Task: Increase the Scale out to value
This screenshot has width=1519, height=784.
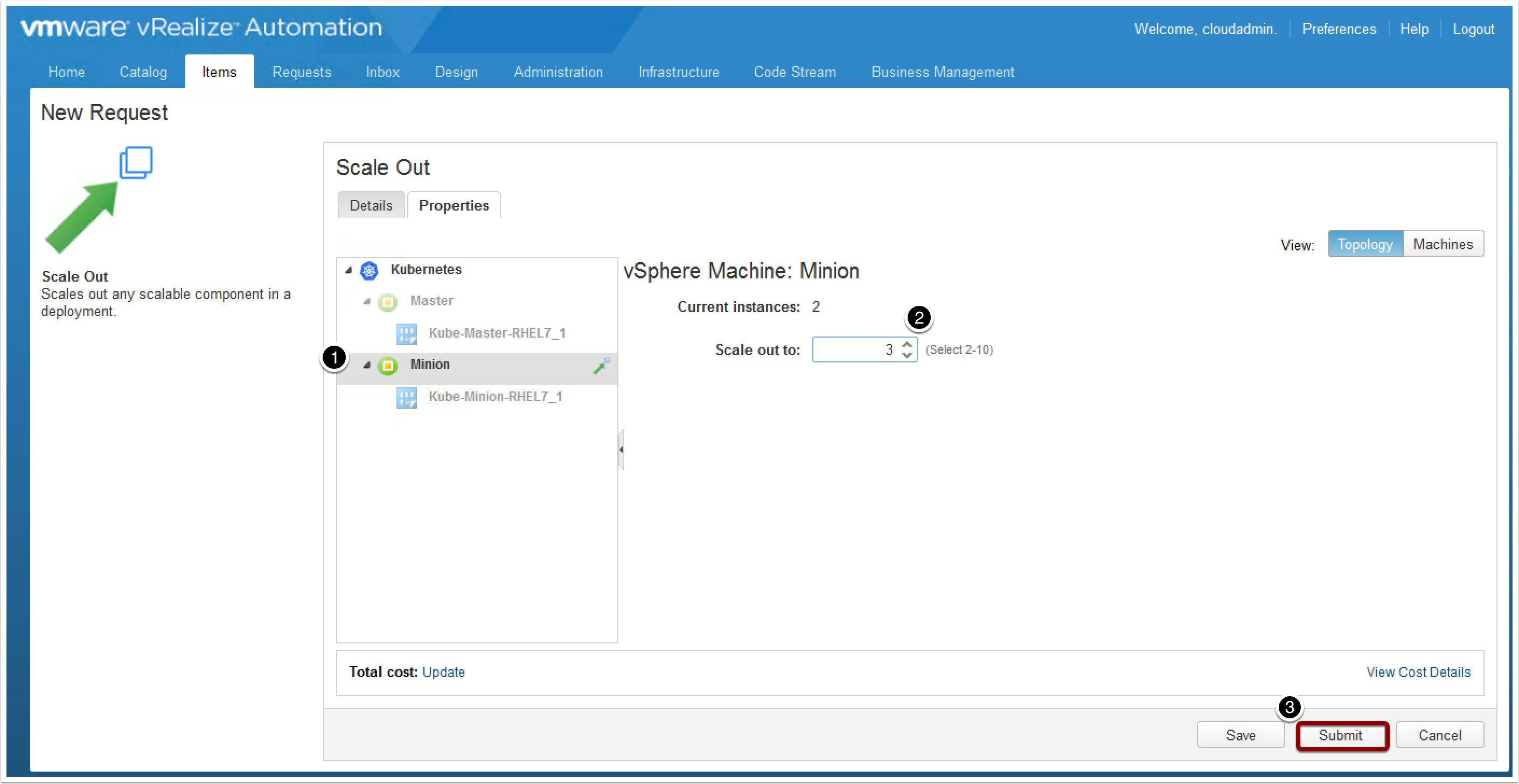Action: pyautogui.click(x=907, y=344)
